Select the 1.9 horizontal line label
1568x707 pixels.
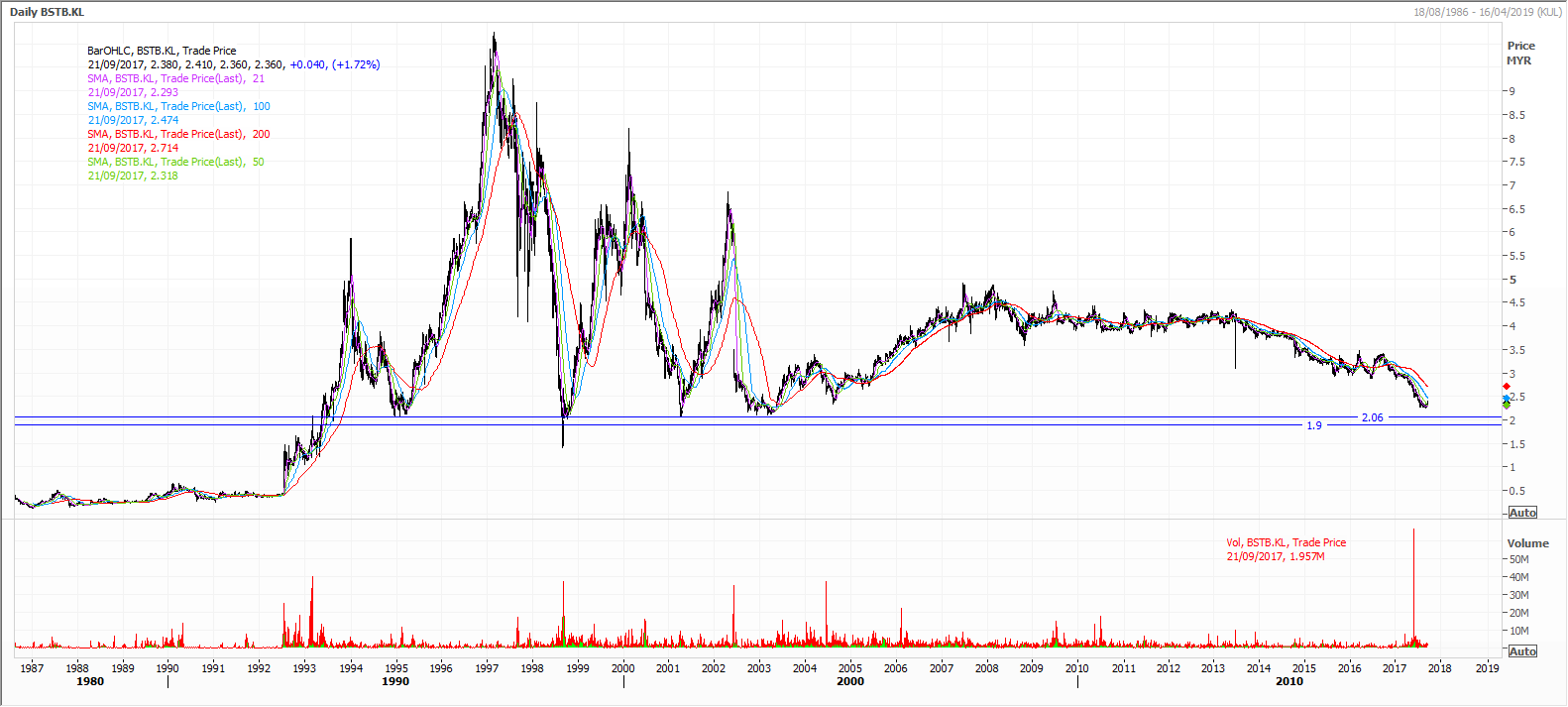coord(1313,425)
